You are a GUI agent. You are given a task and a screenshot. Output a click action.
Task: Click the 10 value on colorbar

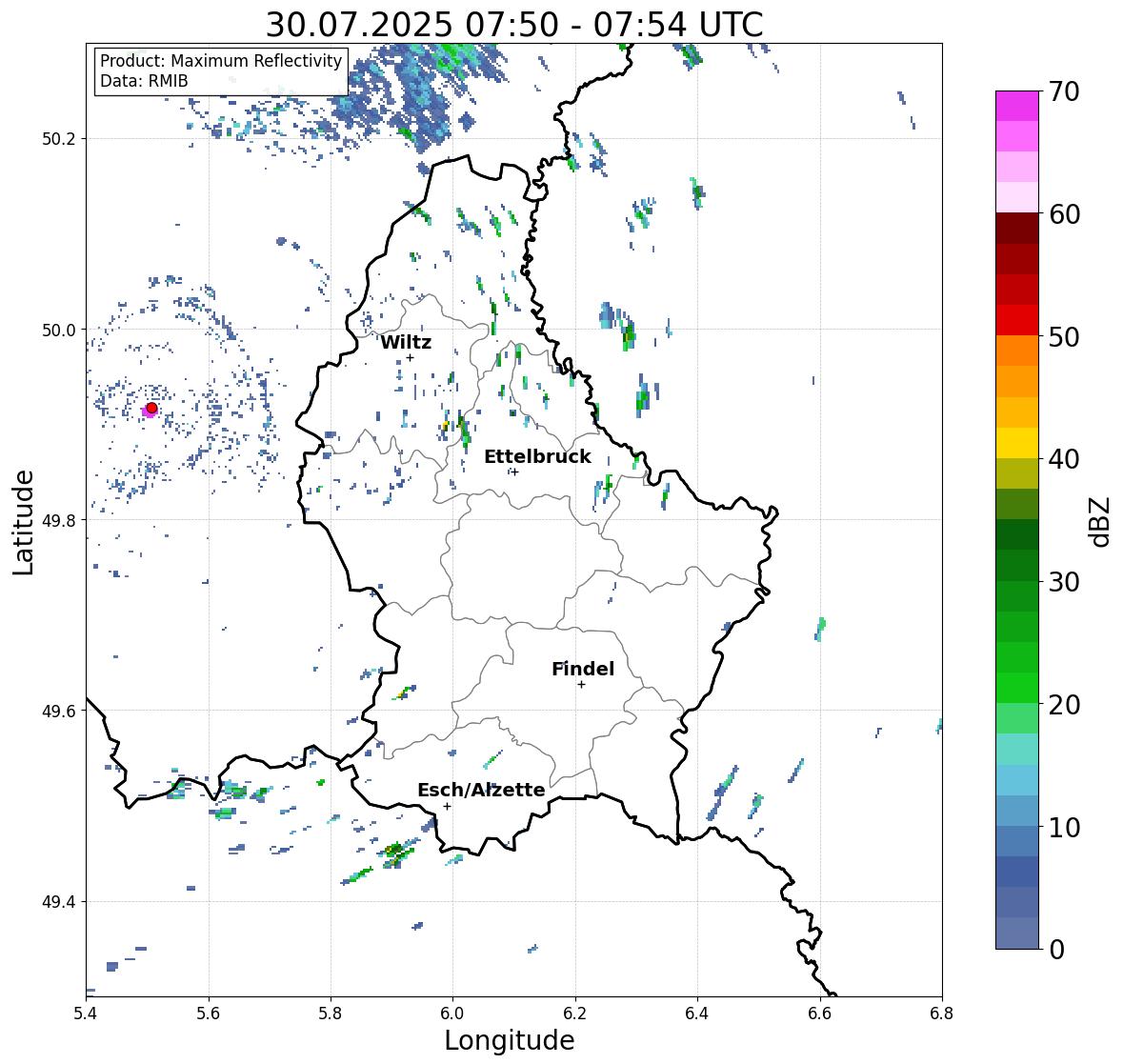coord(1064,827)
